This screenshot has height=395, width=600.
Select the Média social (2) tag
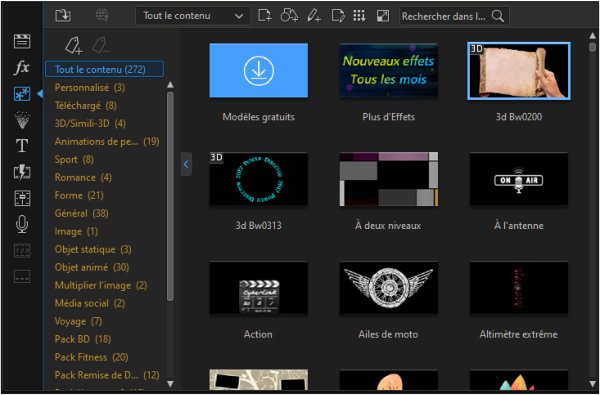coord(90,303)
